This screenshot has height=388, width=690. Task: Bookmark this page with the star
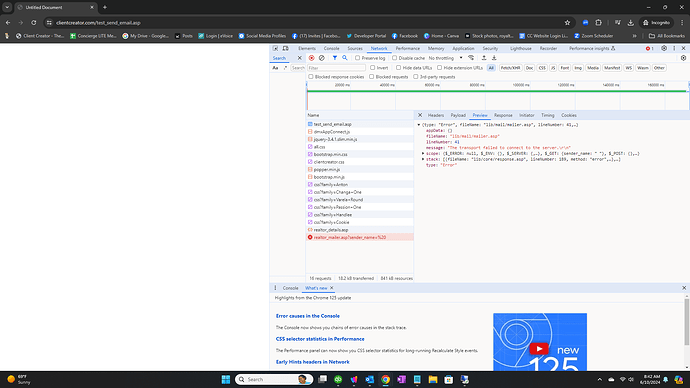(x=567, y=22)
